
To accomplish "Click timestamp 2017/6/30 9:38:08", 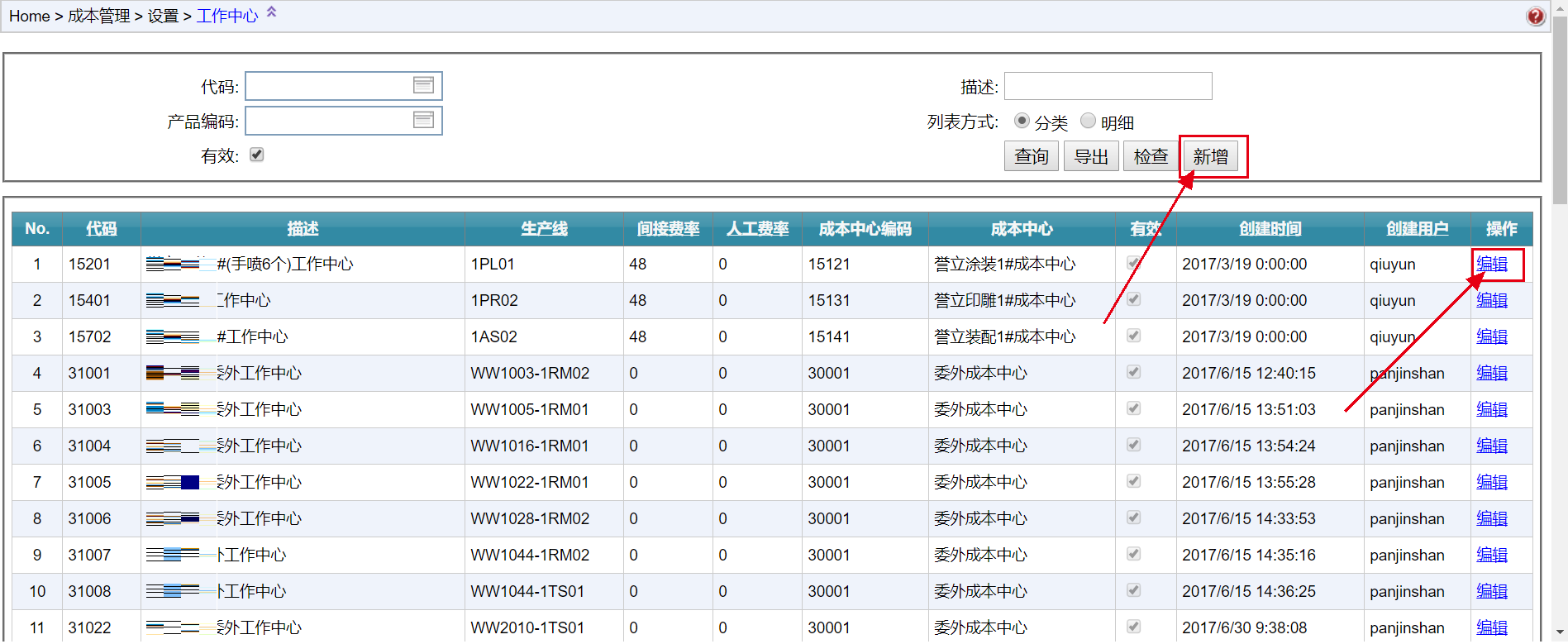I will (1245, 627).
